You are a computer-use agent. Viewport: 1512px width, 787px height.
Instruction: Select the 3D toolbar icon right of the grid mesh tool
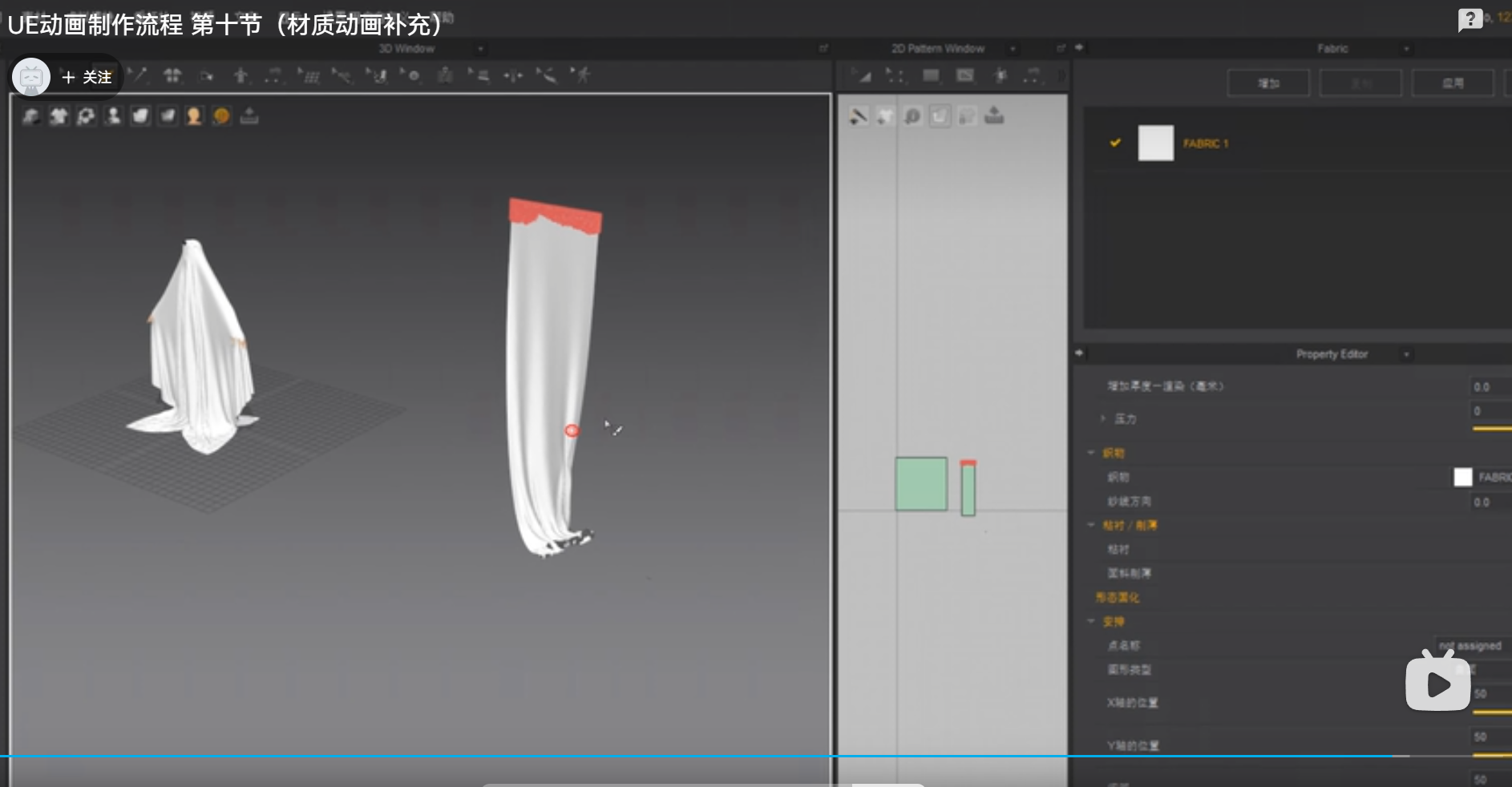click(x=342, y=75)
